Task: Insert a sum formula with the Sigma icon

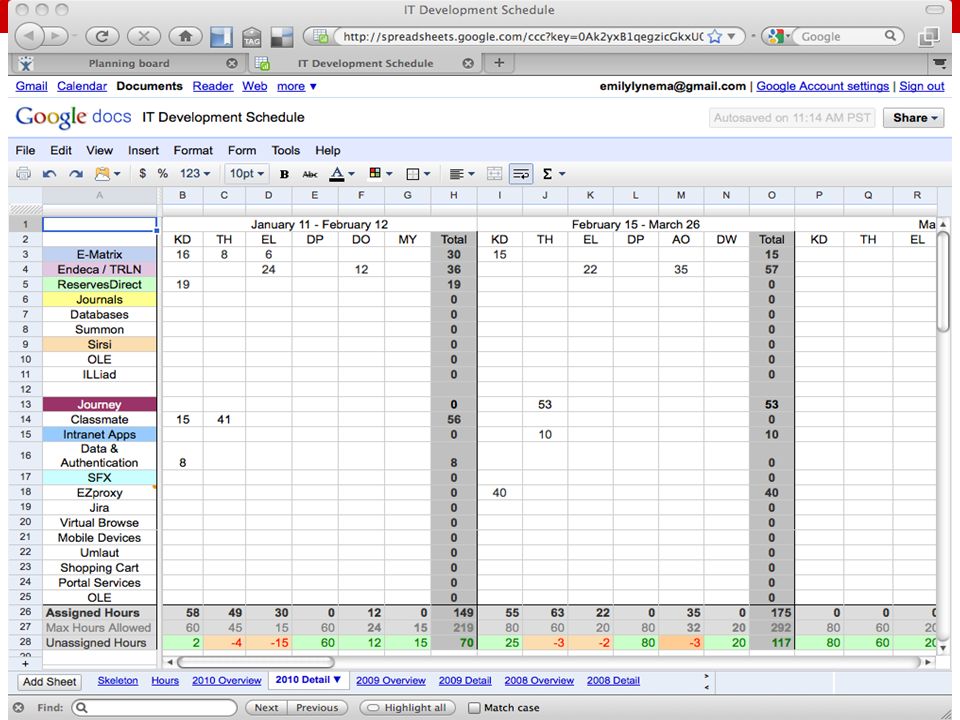Action: (547, 174)
